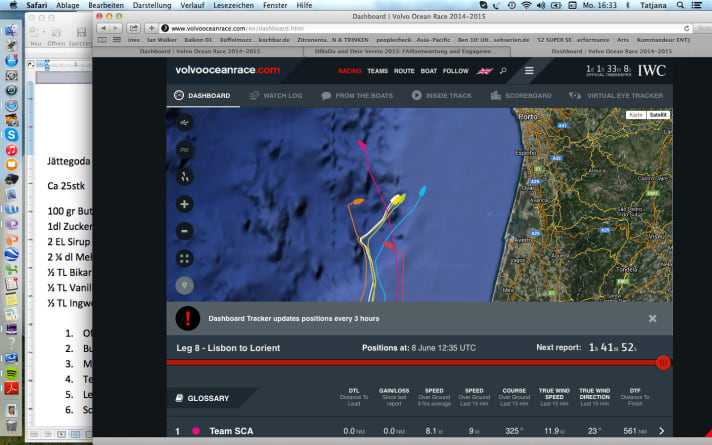Click Safari back button
The image size is (712, 445).
tap(104, 28)
